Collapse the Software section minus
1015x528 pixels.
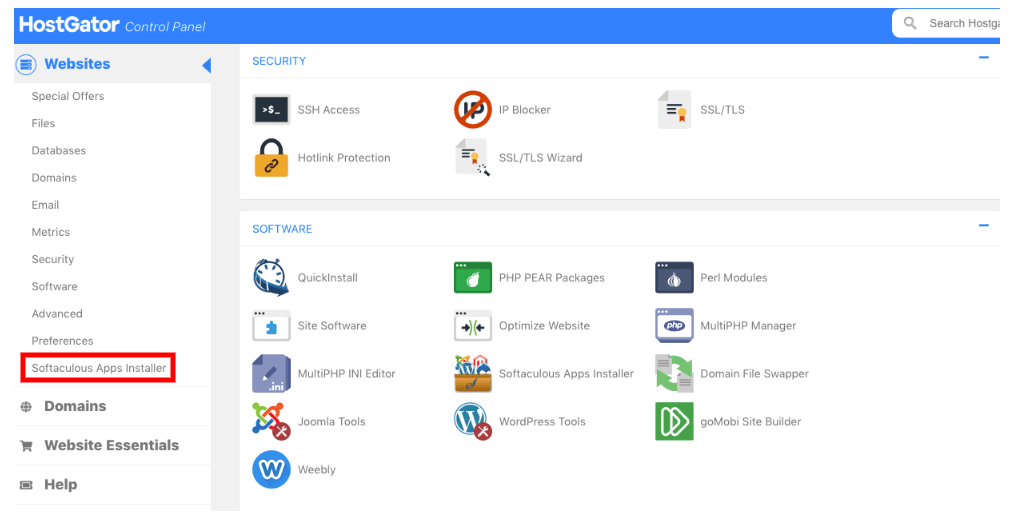983,226
